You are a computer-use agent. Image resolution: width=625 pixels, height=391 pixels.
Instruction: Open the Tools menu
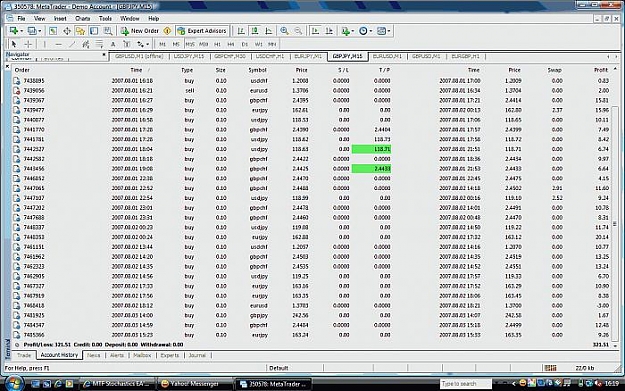coord(105,18)
